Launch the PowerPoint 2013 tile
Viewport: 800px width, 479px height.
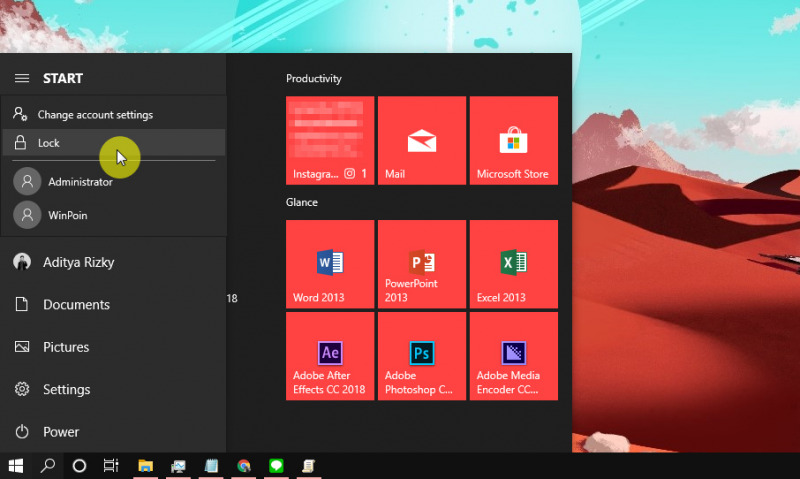pyautogui.click(x=422, y=264)
